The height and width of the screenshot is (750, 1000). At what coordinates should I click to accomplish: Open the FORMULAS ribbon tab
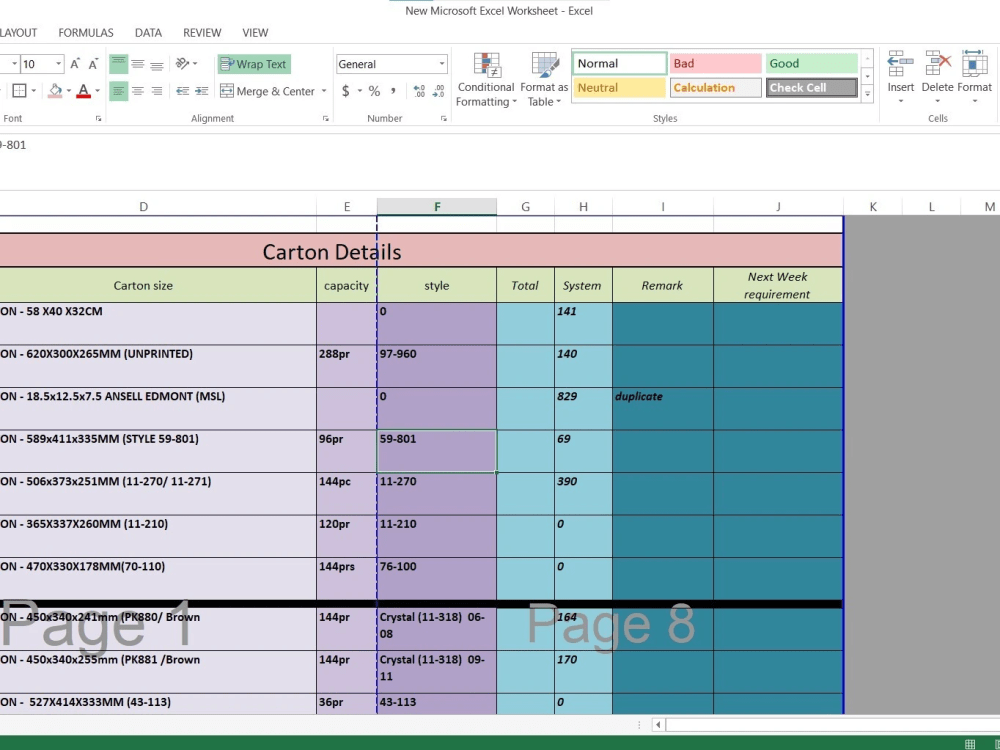click(86, 33)
